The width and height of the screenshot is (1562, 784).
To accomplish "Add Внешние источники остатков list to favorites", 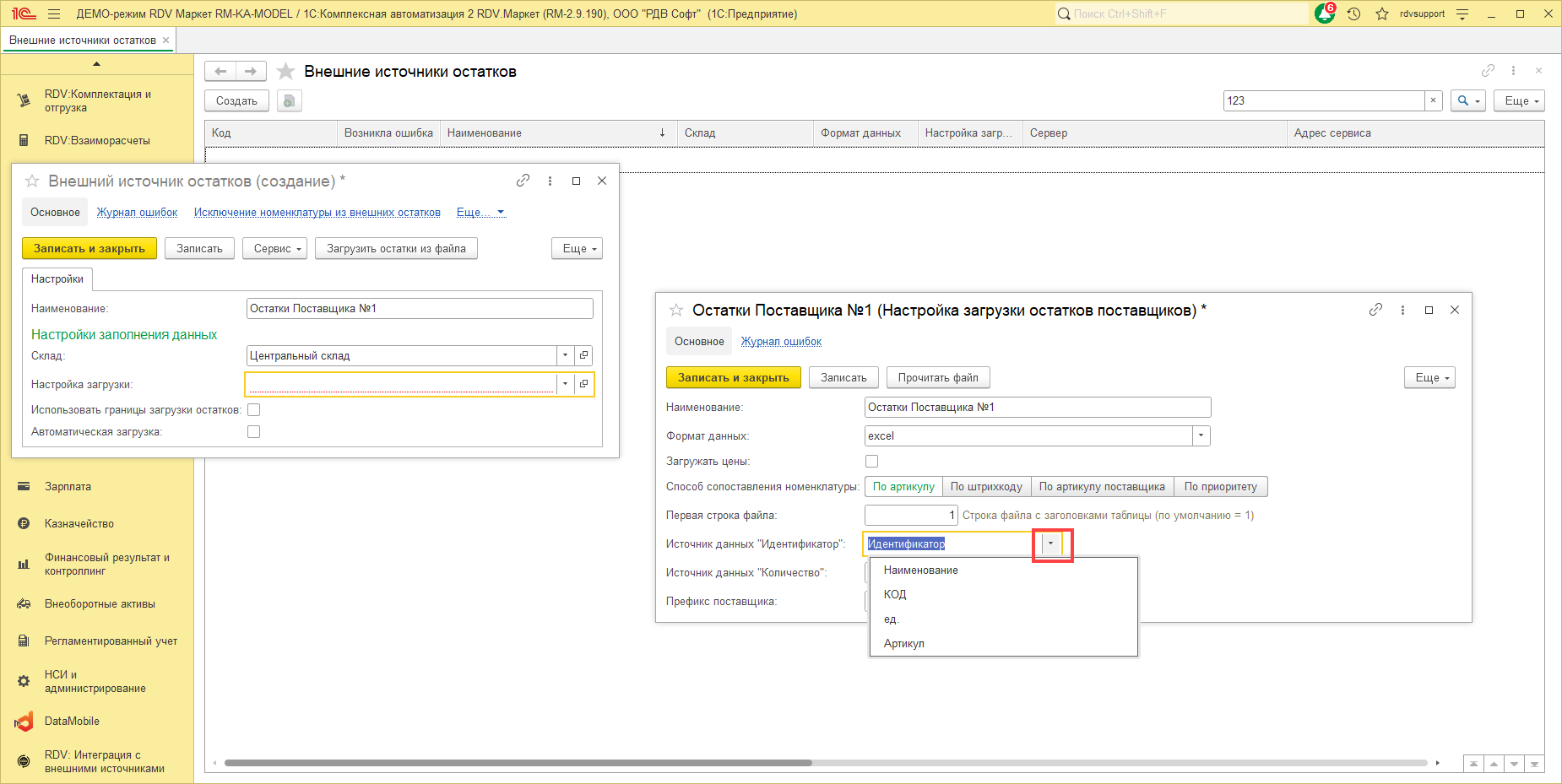I will click(286, 72).
